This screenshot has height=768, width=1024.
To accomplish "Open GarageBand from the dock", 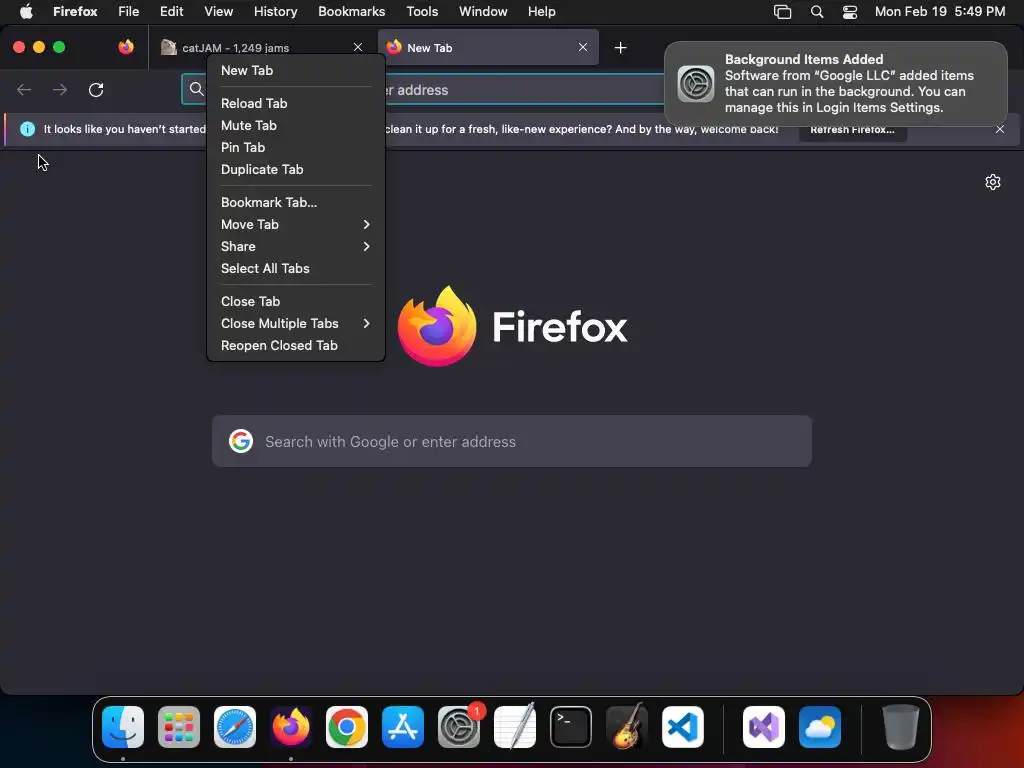I will tap(627, 727).
